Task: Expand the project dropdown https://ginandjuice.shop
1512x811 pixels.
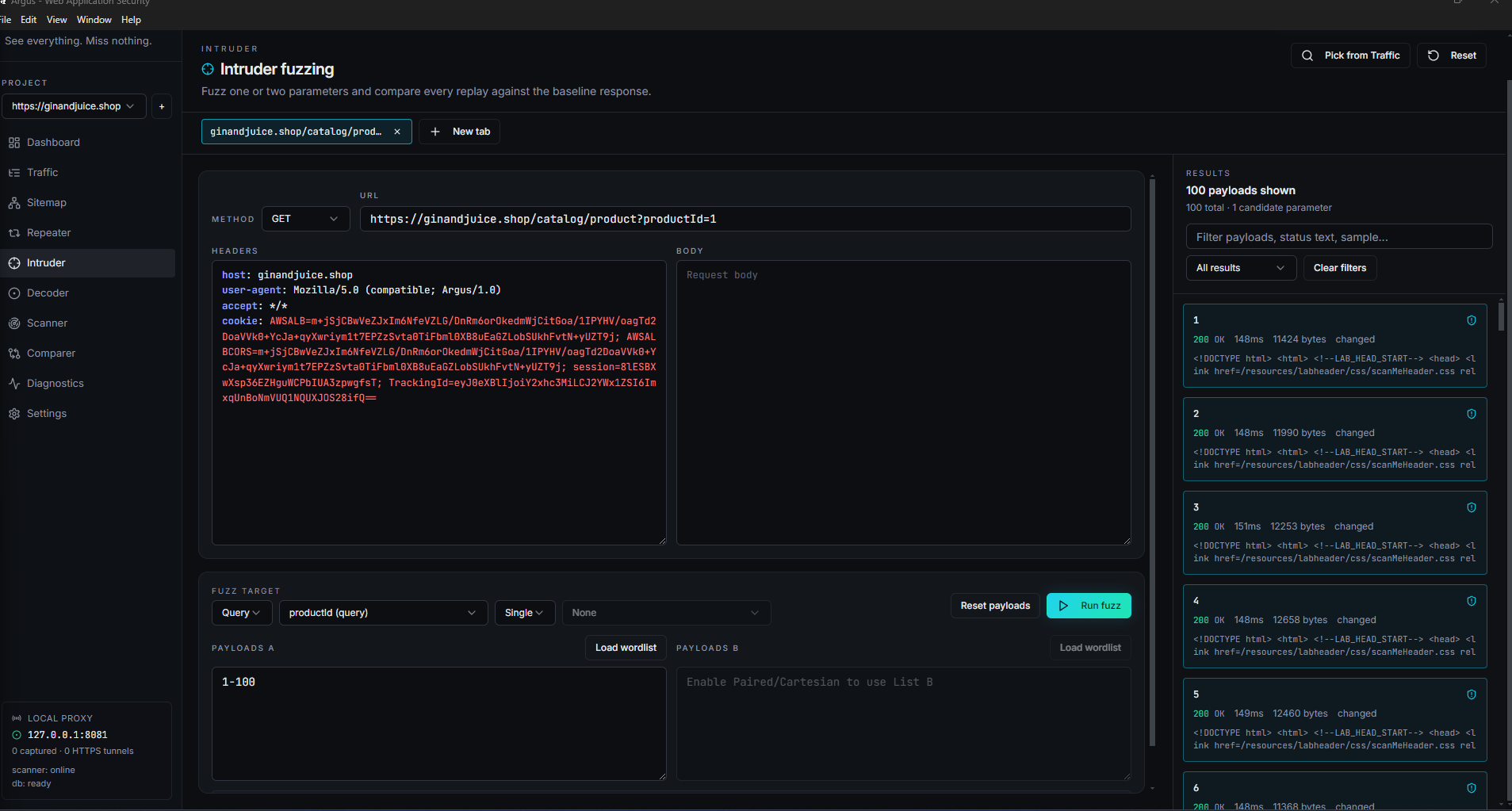Action: click(75, 106)
